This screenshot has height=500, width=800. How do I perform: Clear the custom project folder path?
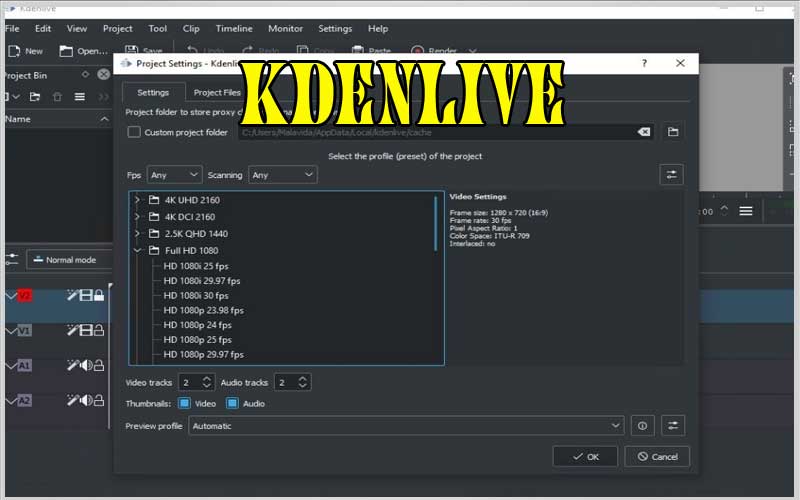pos(644,132)
